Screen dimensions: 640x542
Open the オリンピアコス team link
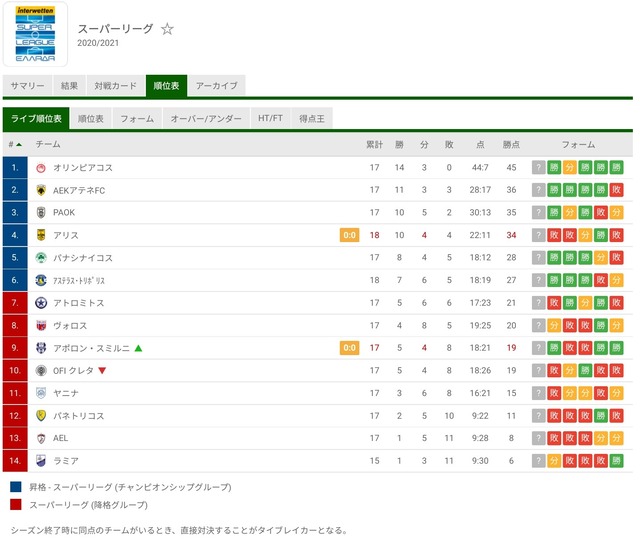point(83,168)
